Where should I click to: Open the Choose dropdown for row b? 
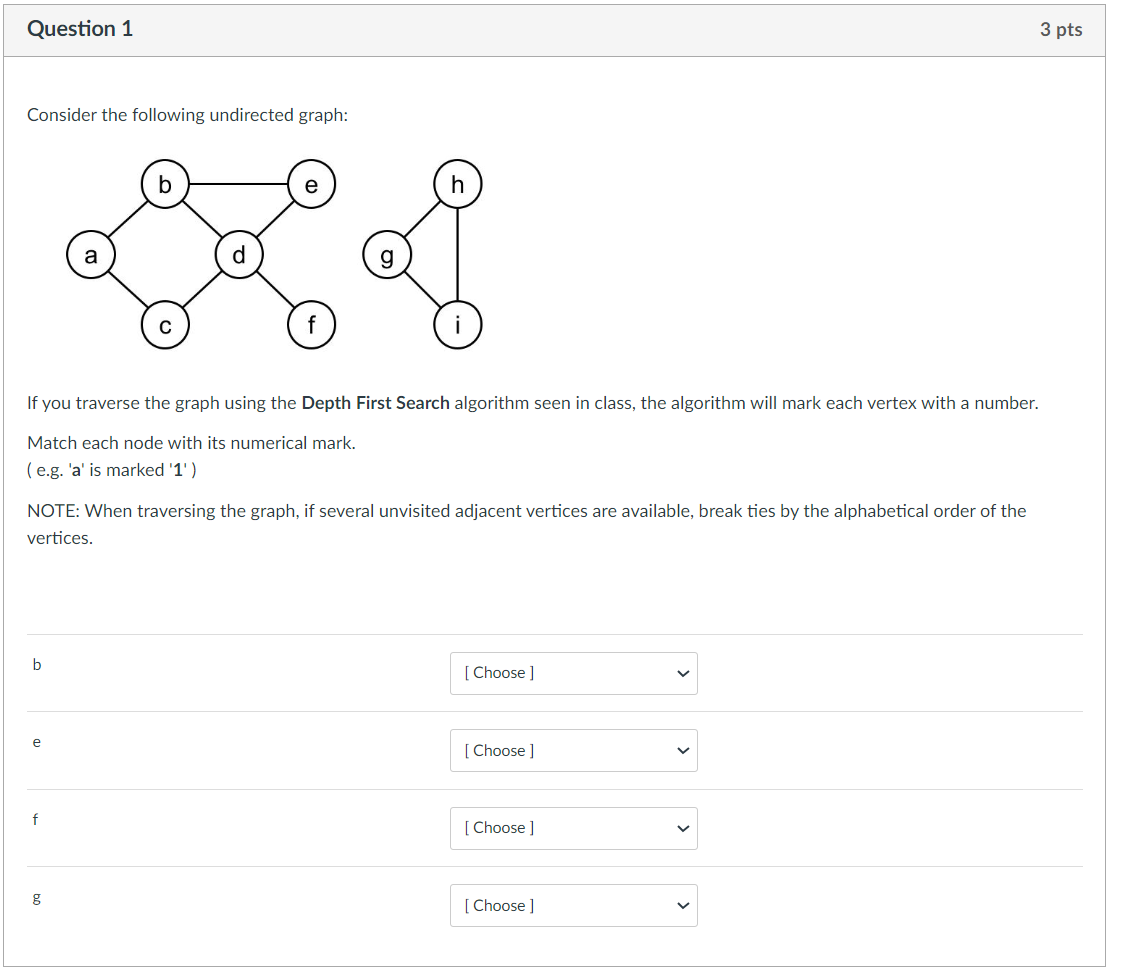tap(573, 673)
